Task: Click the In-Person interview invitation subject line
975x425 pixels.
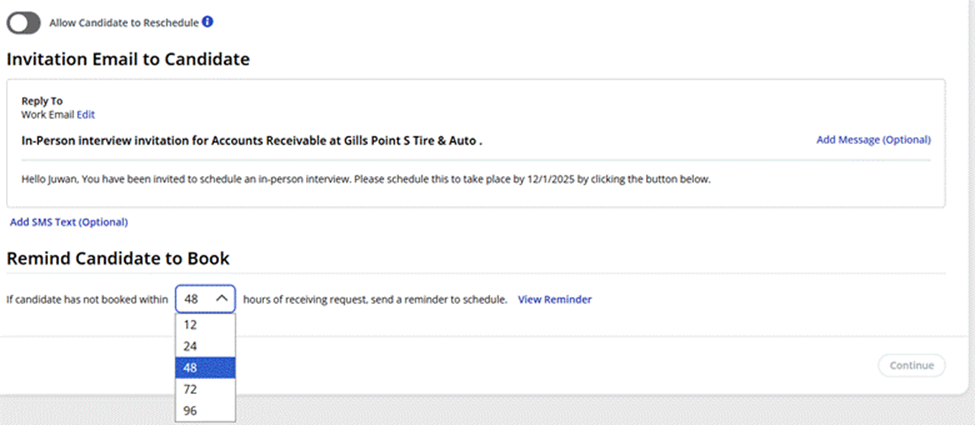Action: pyautogui.click(x=252, y=140)
